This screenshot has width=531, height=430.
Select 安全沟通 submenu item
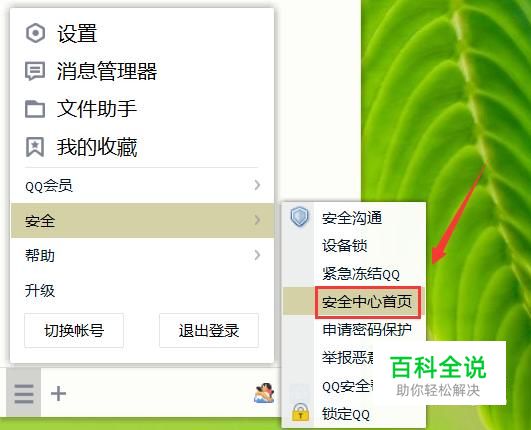(354, 218)
